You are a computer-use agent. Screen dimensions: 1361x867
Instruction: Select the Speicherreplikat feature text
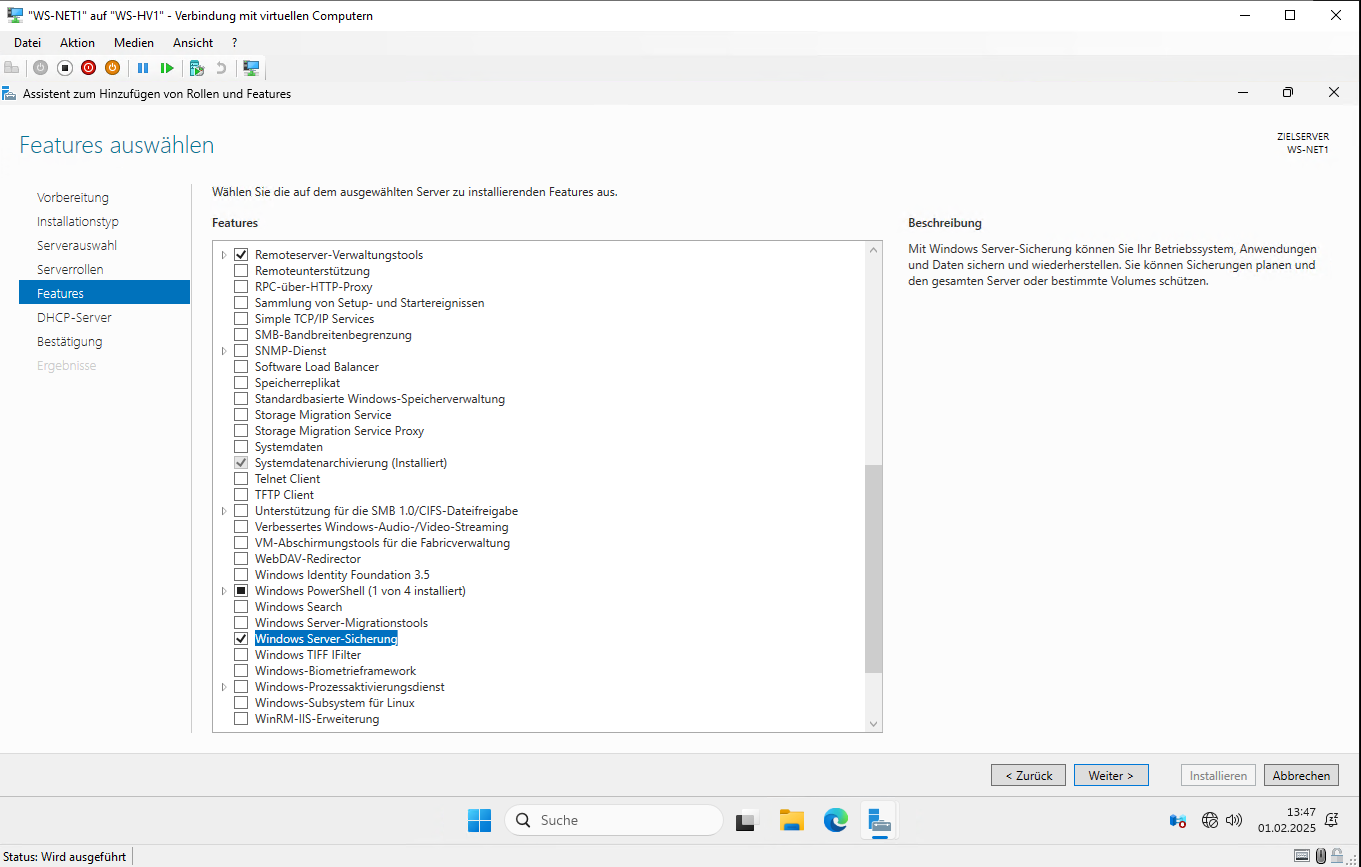[297, 383]
